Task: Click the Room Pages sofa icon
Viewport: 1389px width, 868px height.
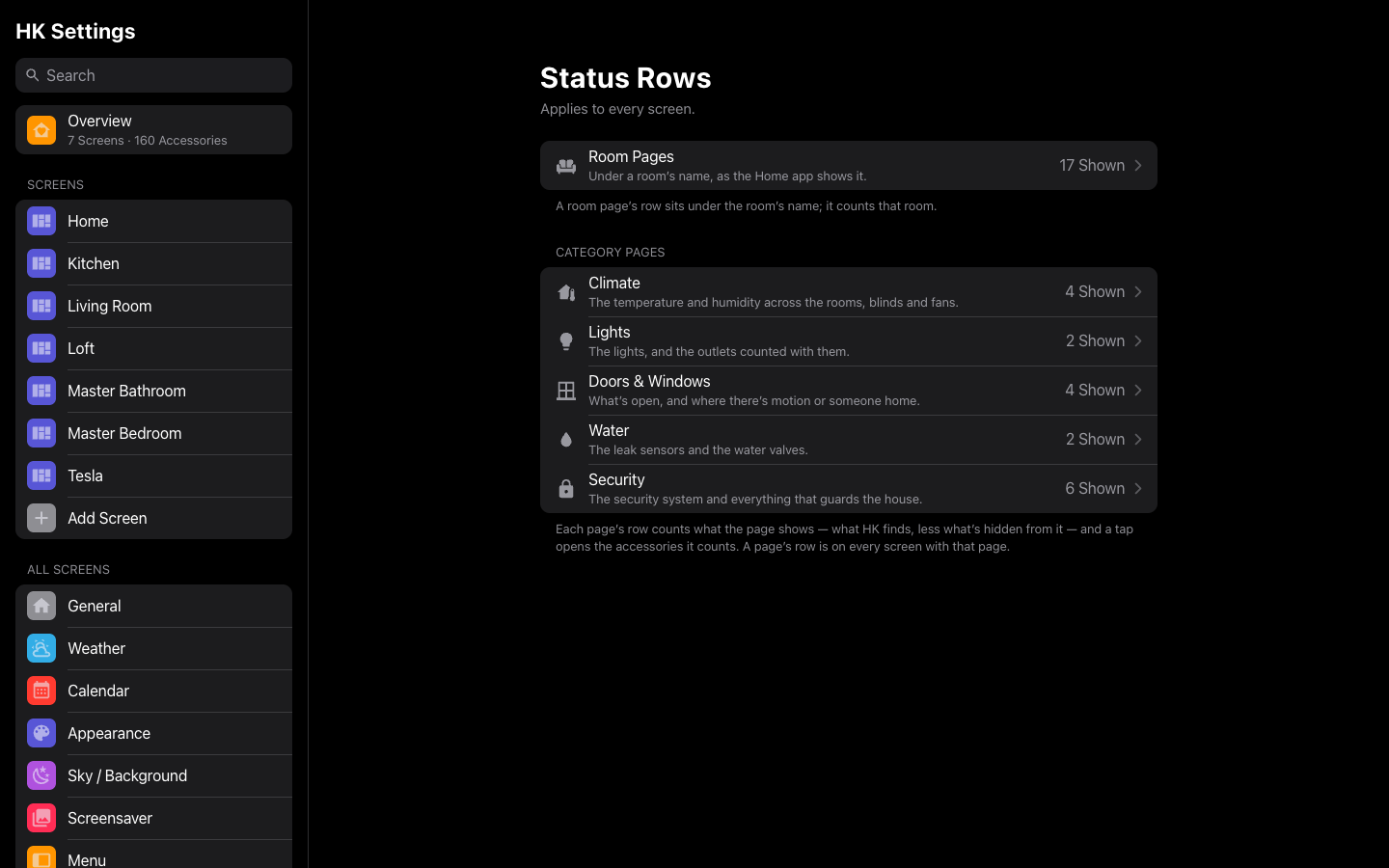Action: 566,166
